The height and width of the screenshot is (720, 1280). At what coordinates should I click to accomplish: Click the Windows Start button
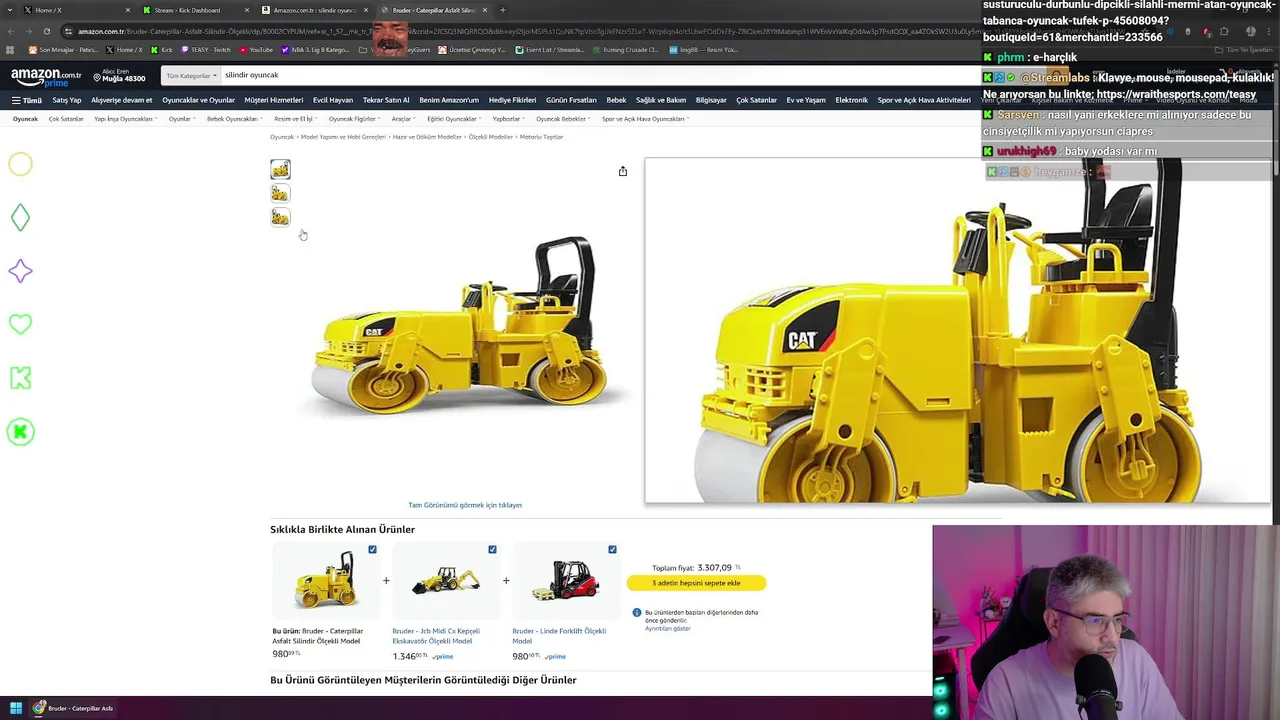click(x=16, y=708)
